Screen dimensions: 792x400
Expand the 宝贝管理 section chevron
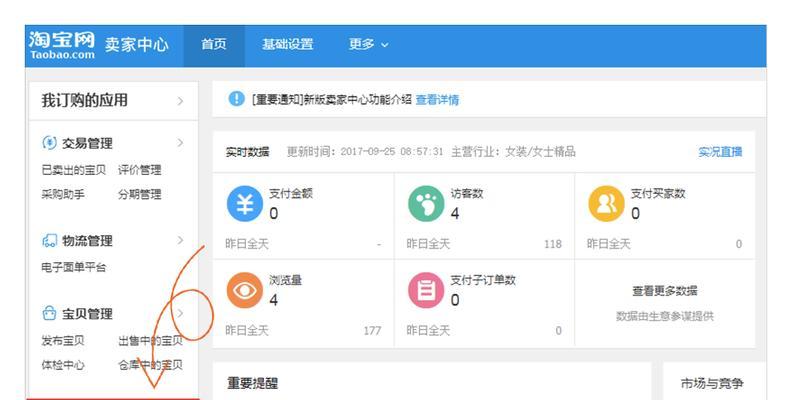coord(180,314)
